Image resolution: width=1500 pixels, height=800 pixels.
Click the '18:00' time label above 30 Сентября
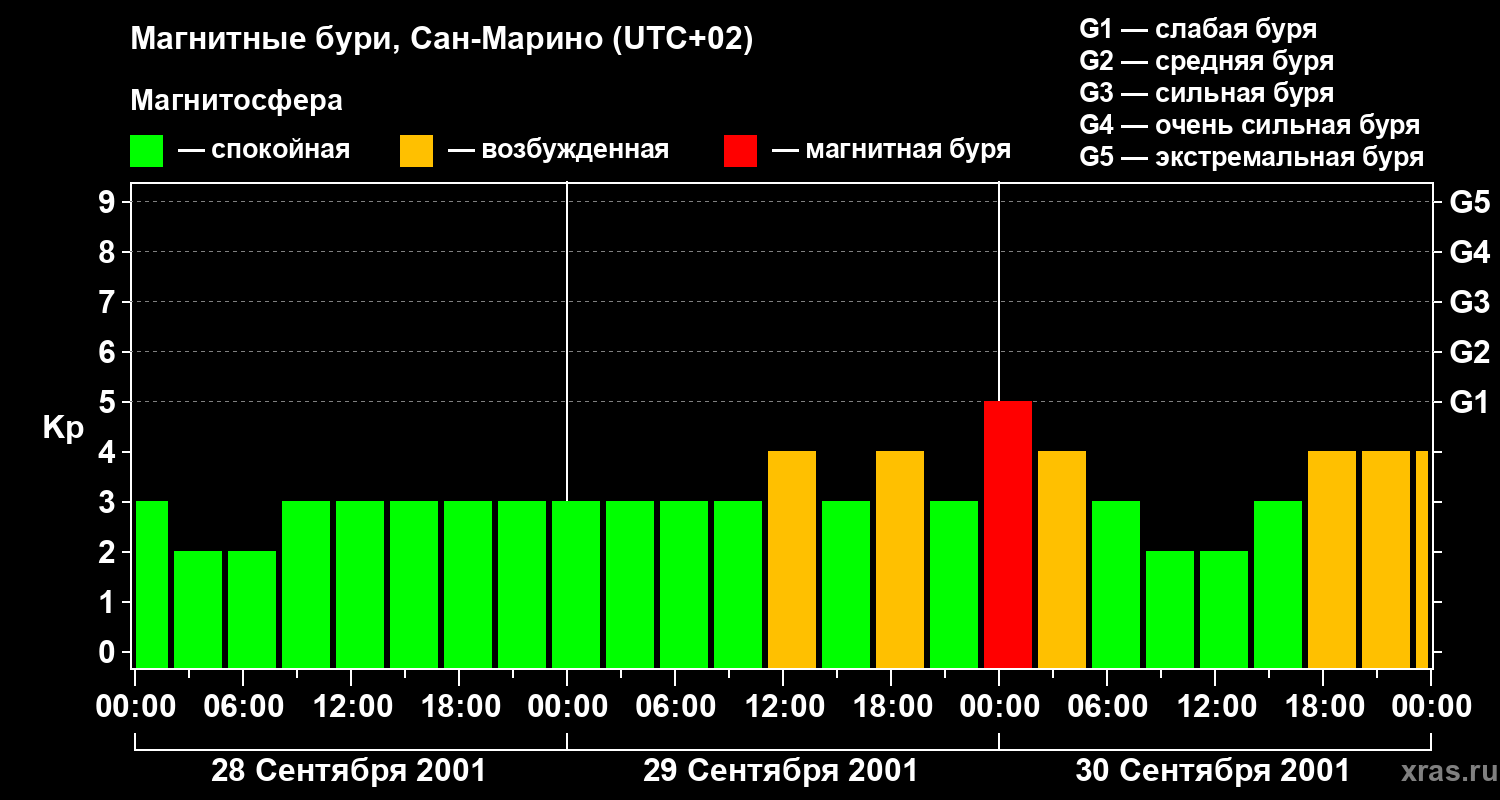click(1323, 707)
